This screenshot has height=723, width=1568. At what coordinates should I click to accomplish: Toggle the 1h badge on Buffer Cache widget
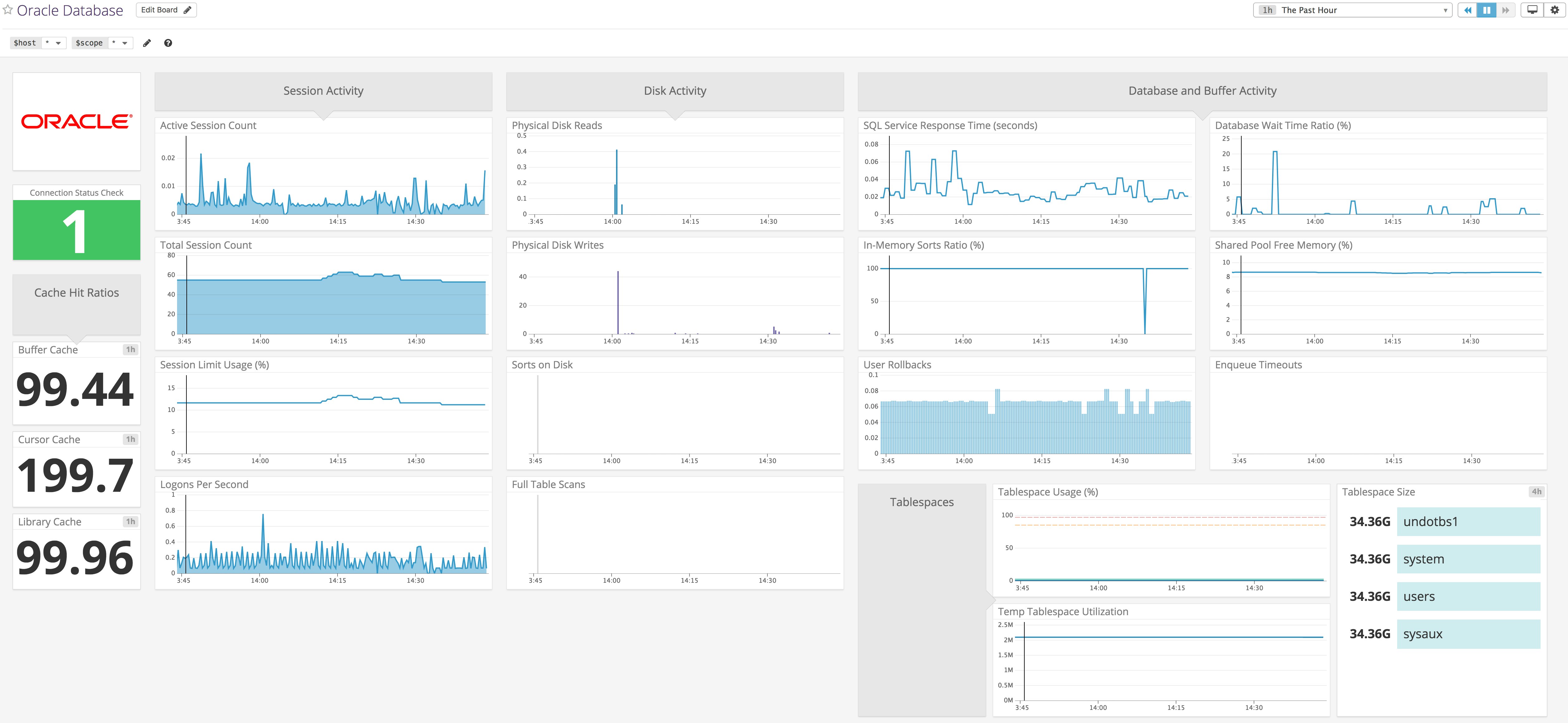click(x=130, y=349)
